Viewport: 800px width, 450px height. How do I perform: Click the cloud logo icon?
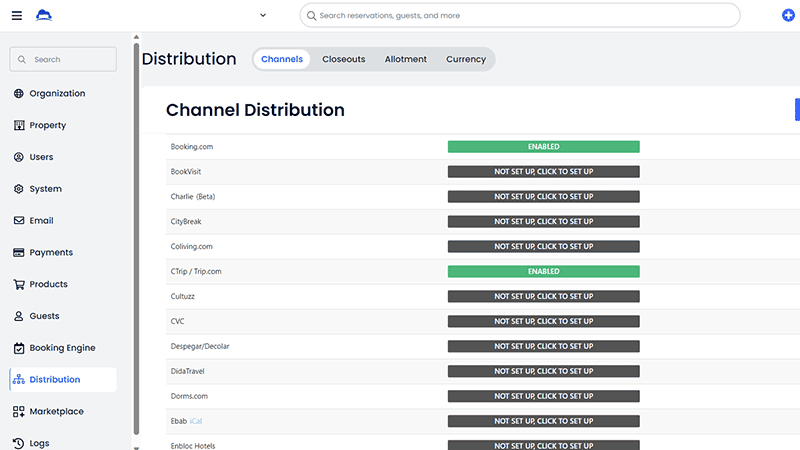pyautogui.click(x=44, y=15)
